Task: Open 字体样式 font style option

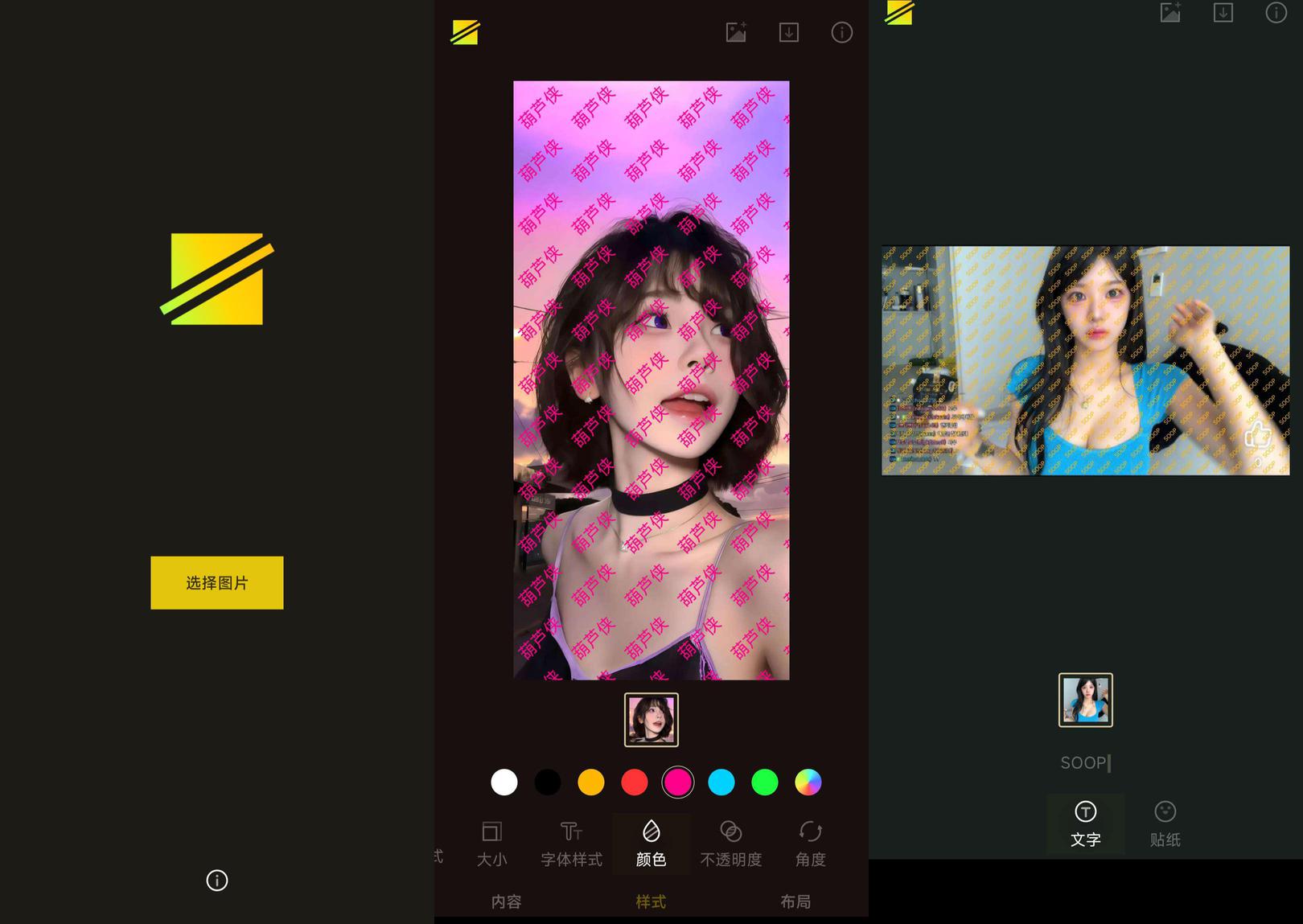Action: point(571,844)
